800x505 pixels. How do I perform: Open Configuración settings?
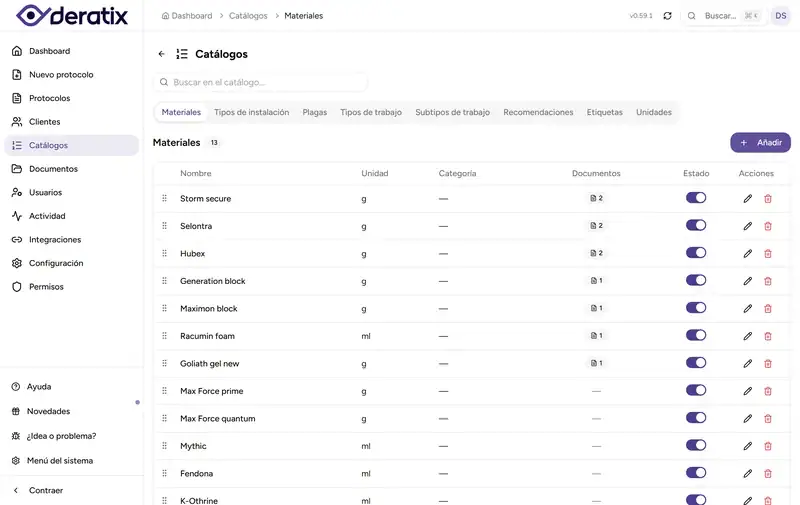(71, 263)
